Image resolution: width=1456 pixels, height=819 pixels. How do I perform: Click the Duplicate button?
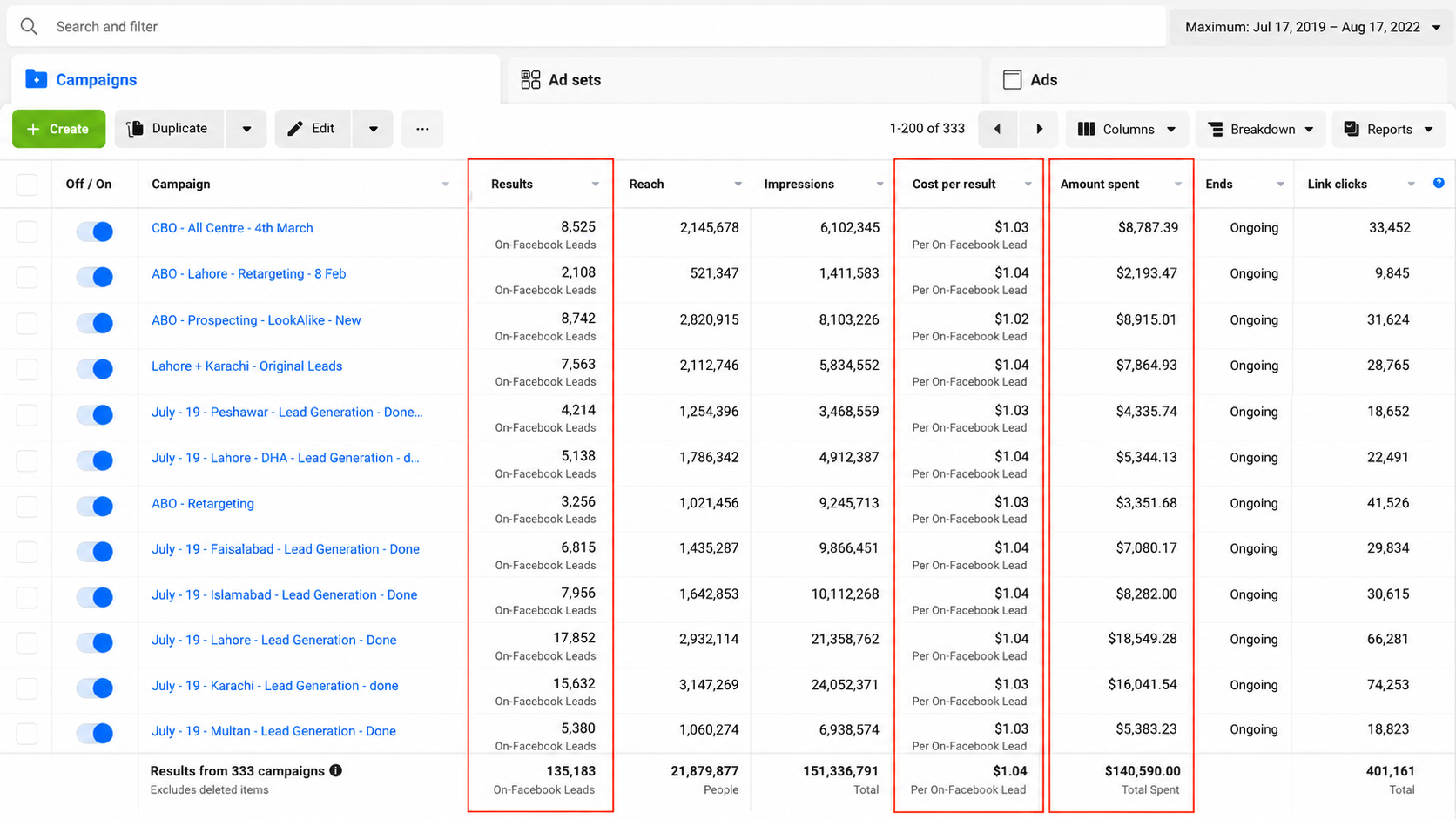169,129
